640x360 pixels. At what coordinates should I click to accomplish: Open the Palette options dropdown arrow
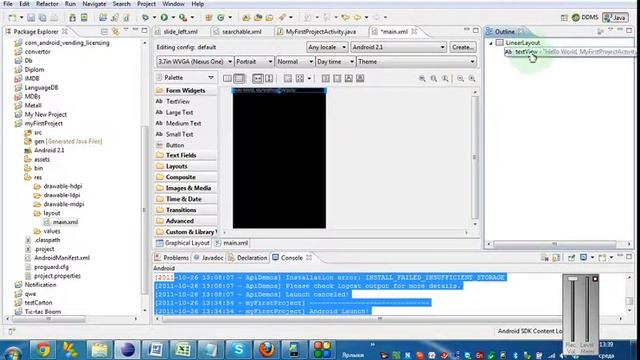click(x=211, y=78)
